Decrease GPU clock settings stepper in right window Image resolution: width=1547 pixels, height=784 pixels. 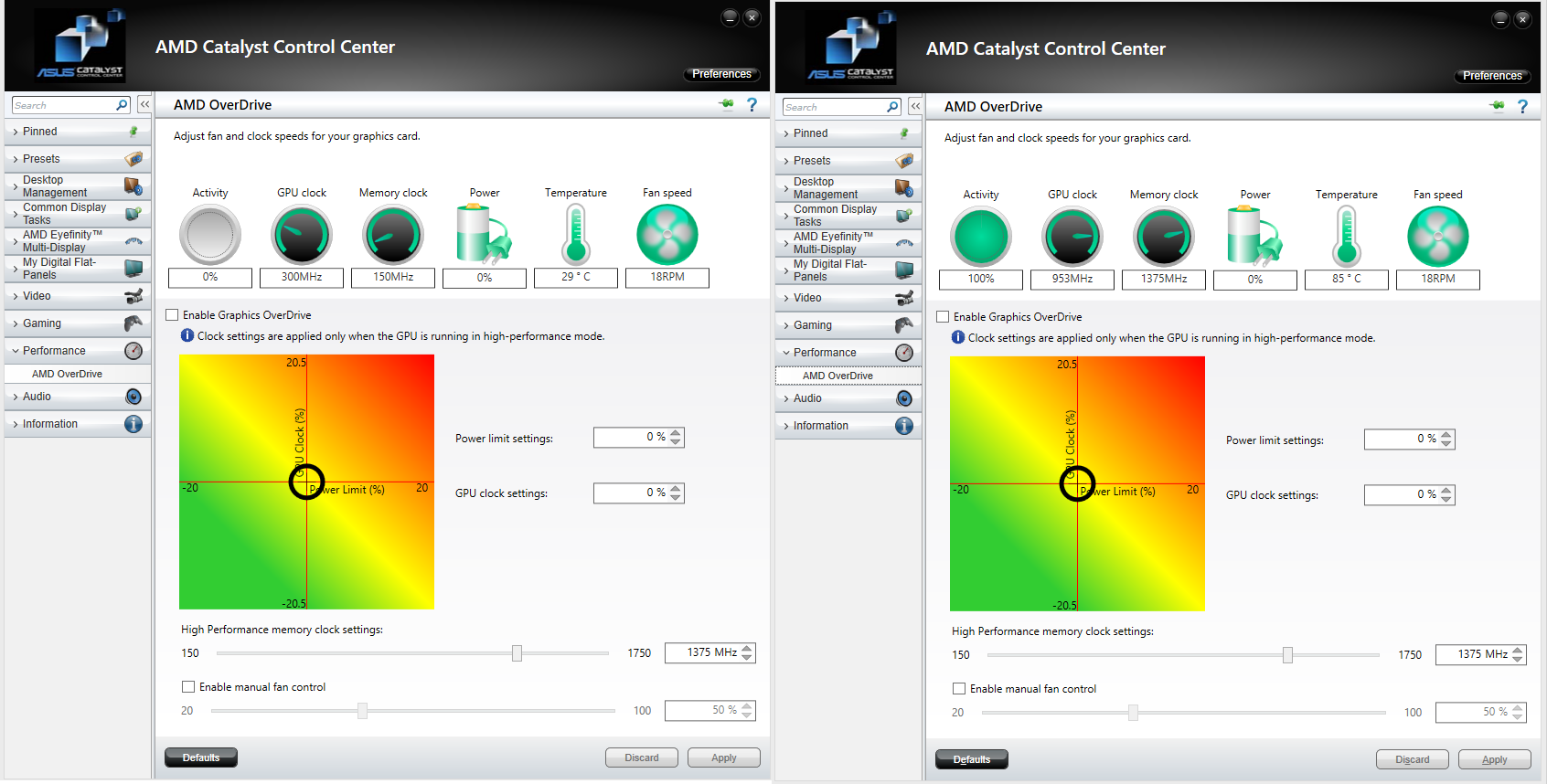[1446, 499]
